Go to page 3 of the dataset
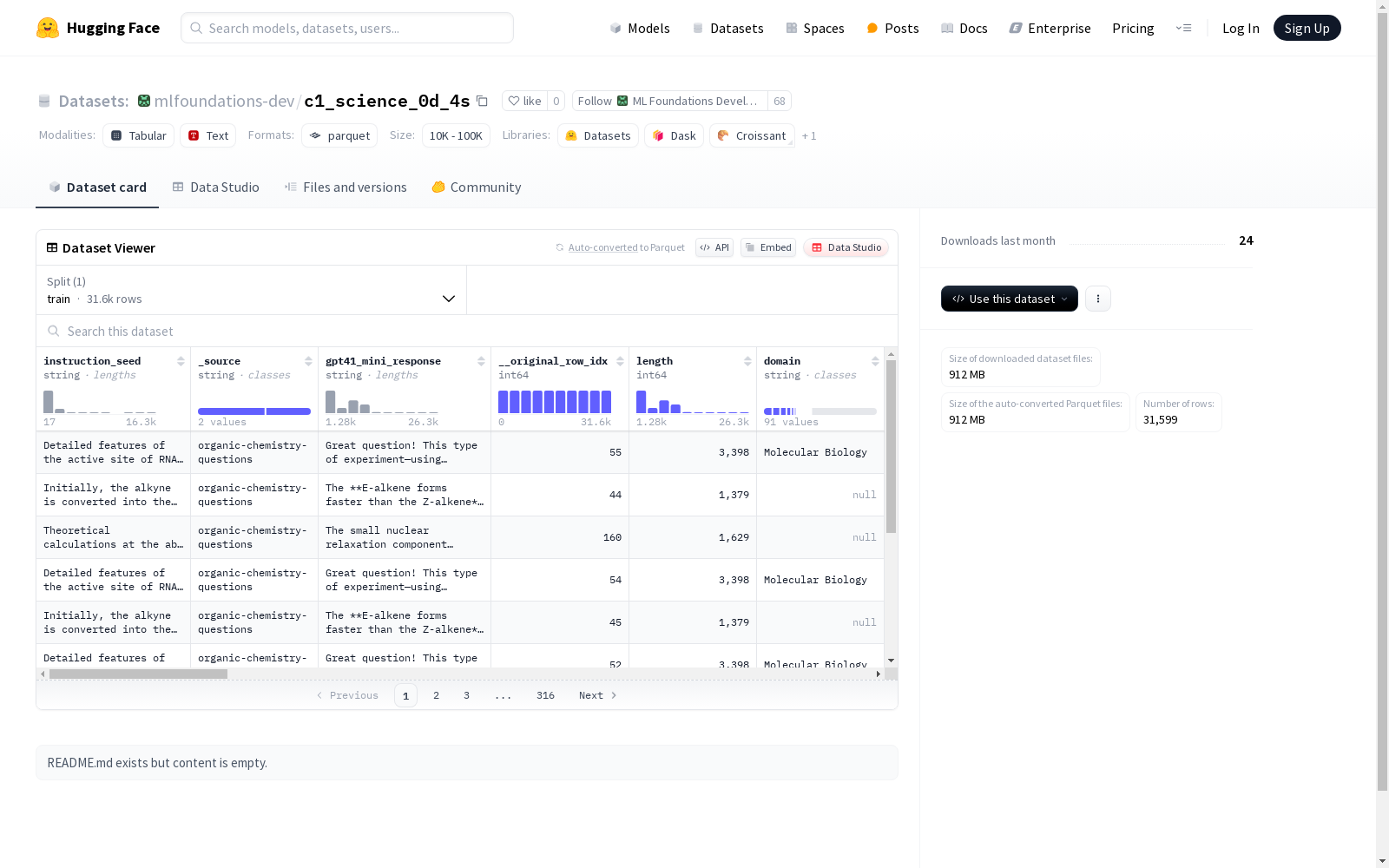1389x868 pixels. pyautogui.click(x=466, y=695)
